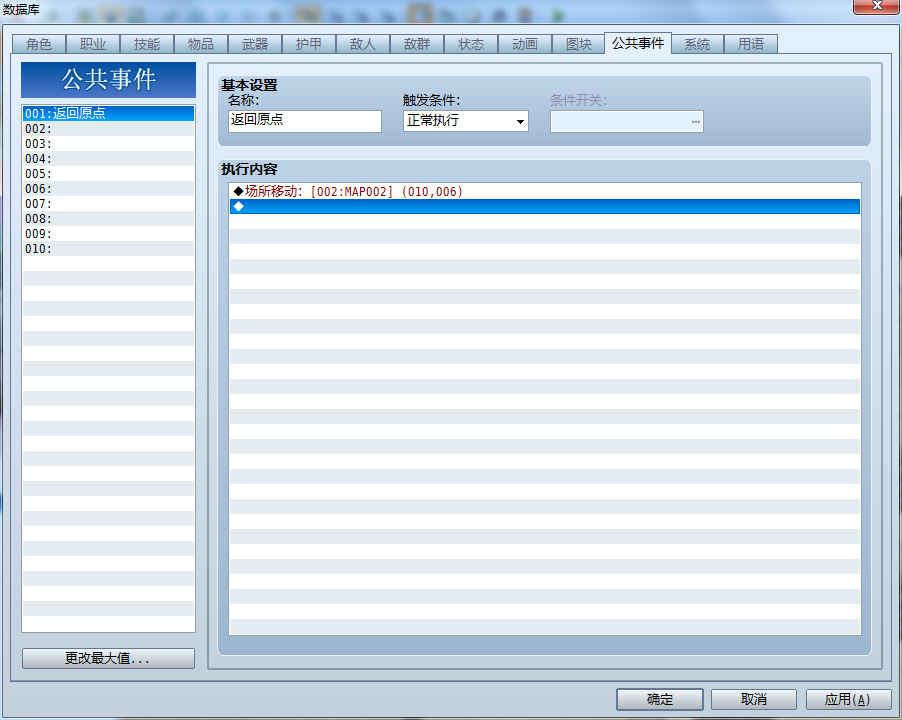Image resolution: width=902 pixels, height=720 pixels.
Task: Go to the 技能 tab
Action: point(147,44)
